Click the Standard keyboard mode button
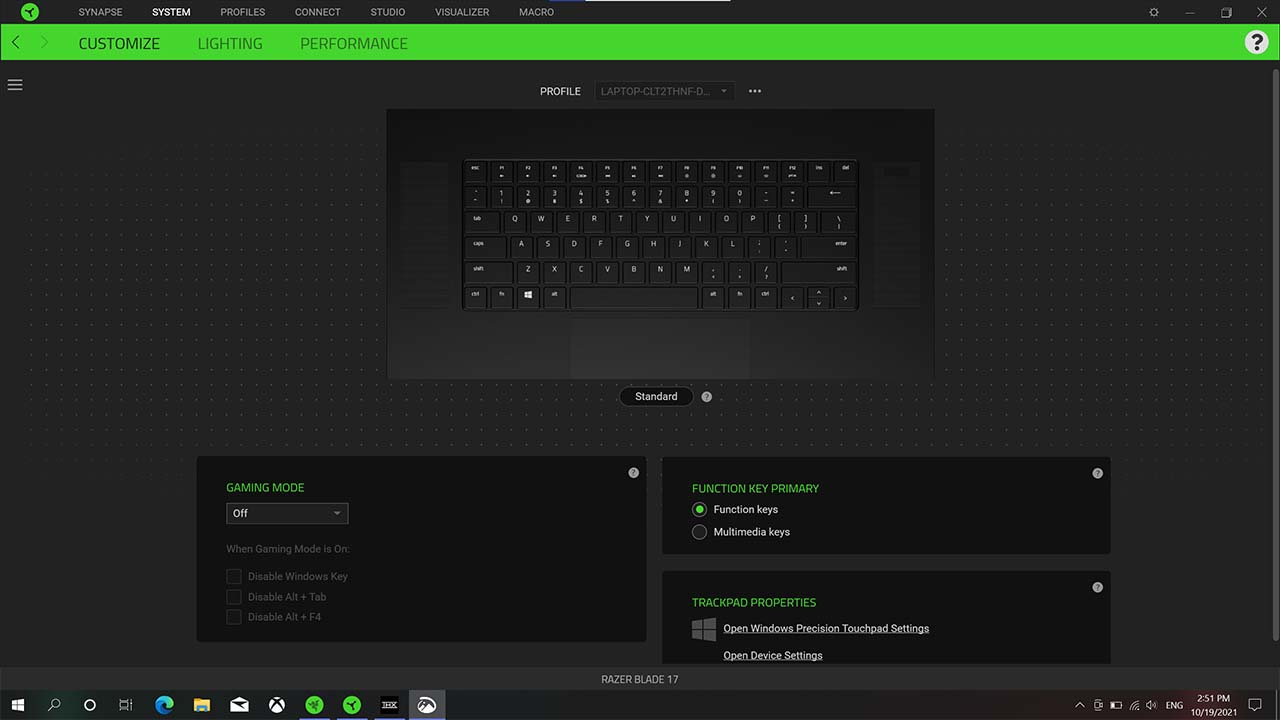Image resolution: width=1280 pixels, height=720 pixels. point(656,397)
